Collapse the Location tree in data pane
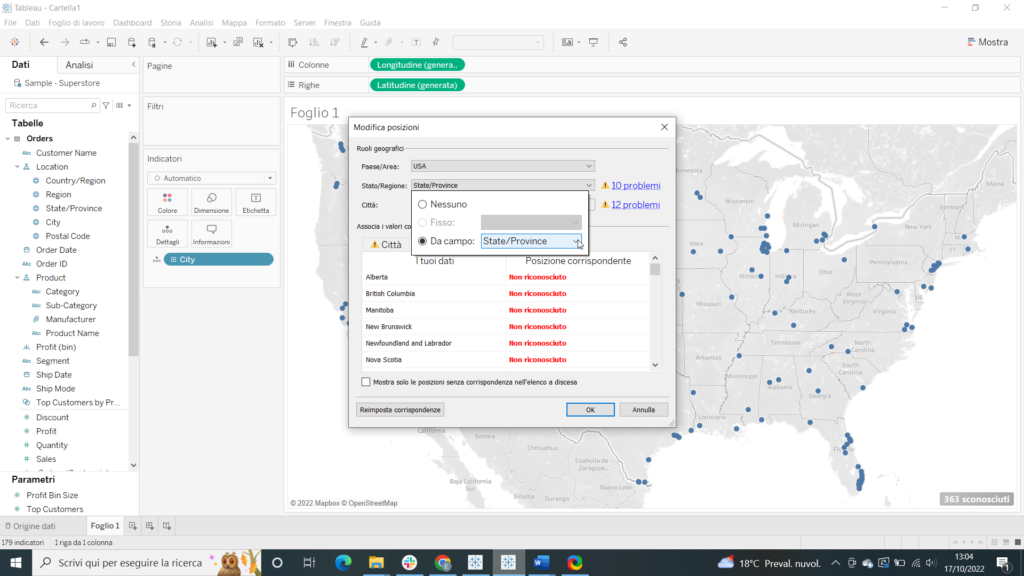This screenshot has height=576, width=1024. [18, 165]
